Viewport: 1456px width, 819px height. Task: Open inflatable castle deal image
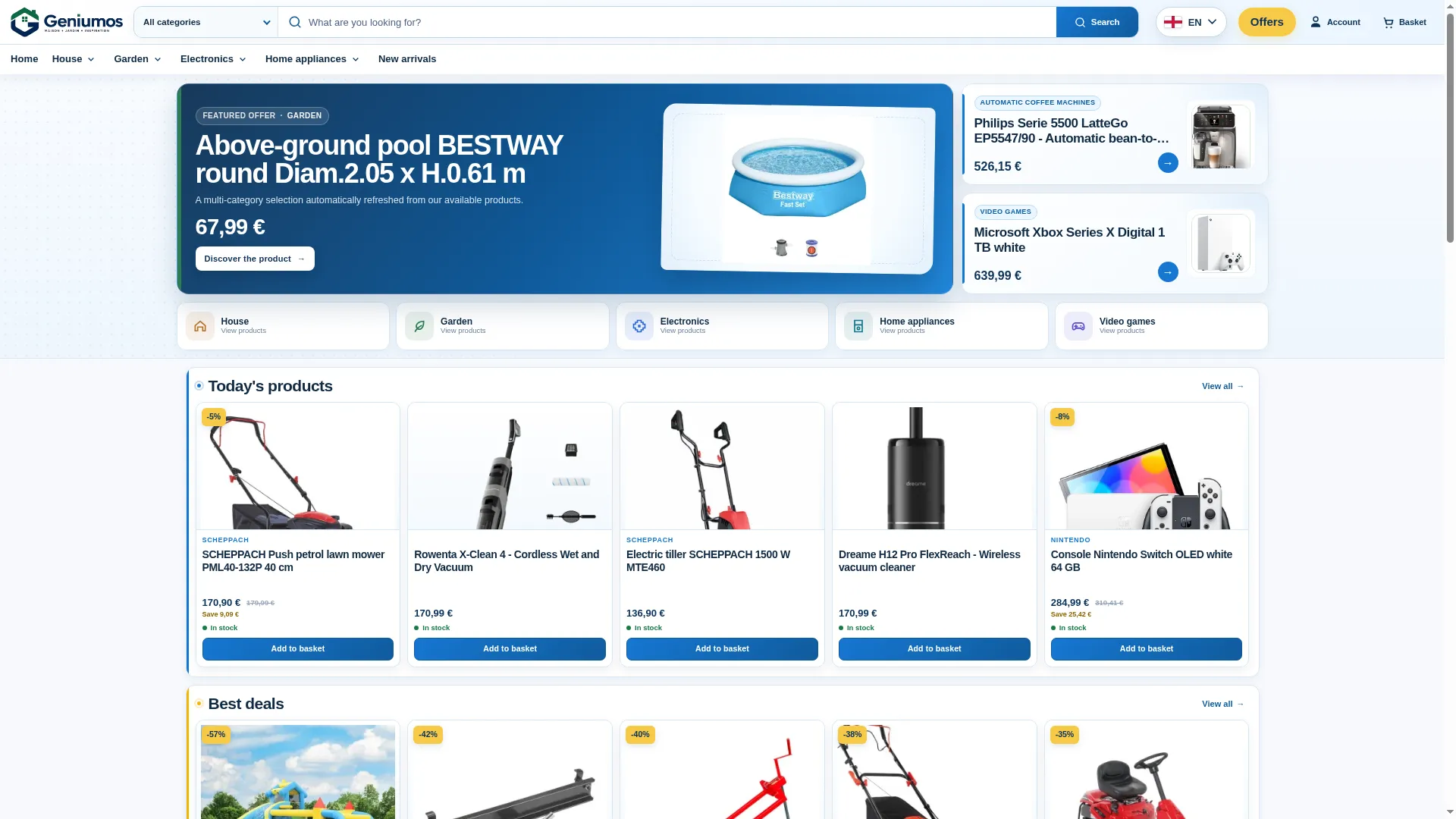(298, 771)
